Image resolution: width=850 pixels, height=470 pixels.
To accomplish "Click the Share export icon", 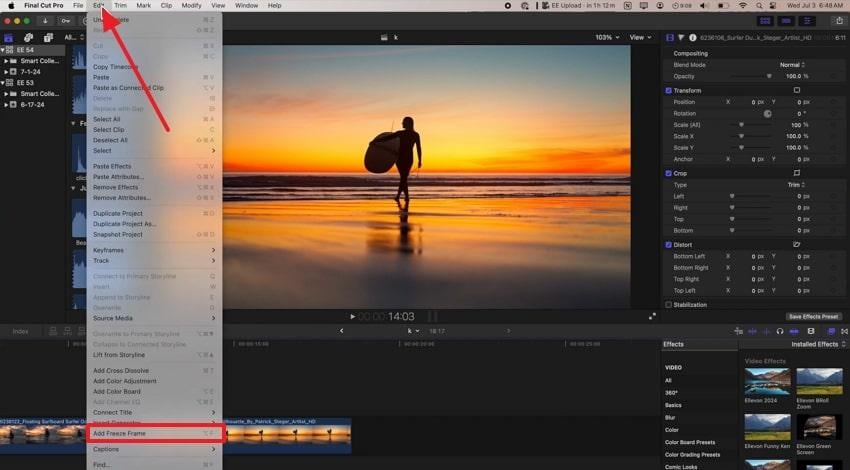I will [x=839, y=21].
